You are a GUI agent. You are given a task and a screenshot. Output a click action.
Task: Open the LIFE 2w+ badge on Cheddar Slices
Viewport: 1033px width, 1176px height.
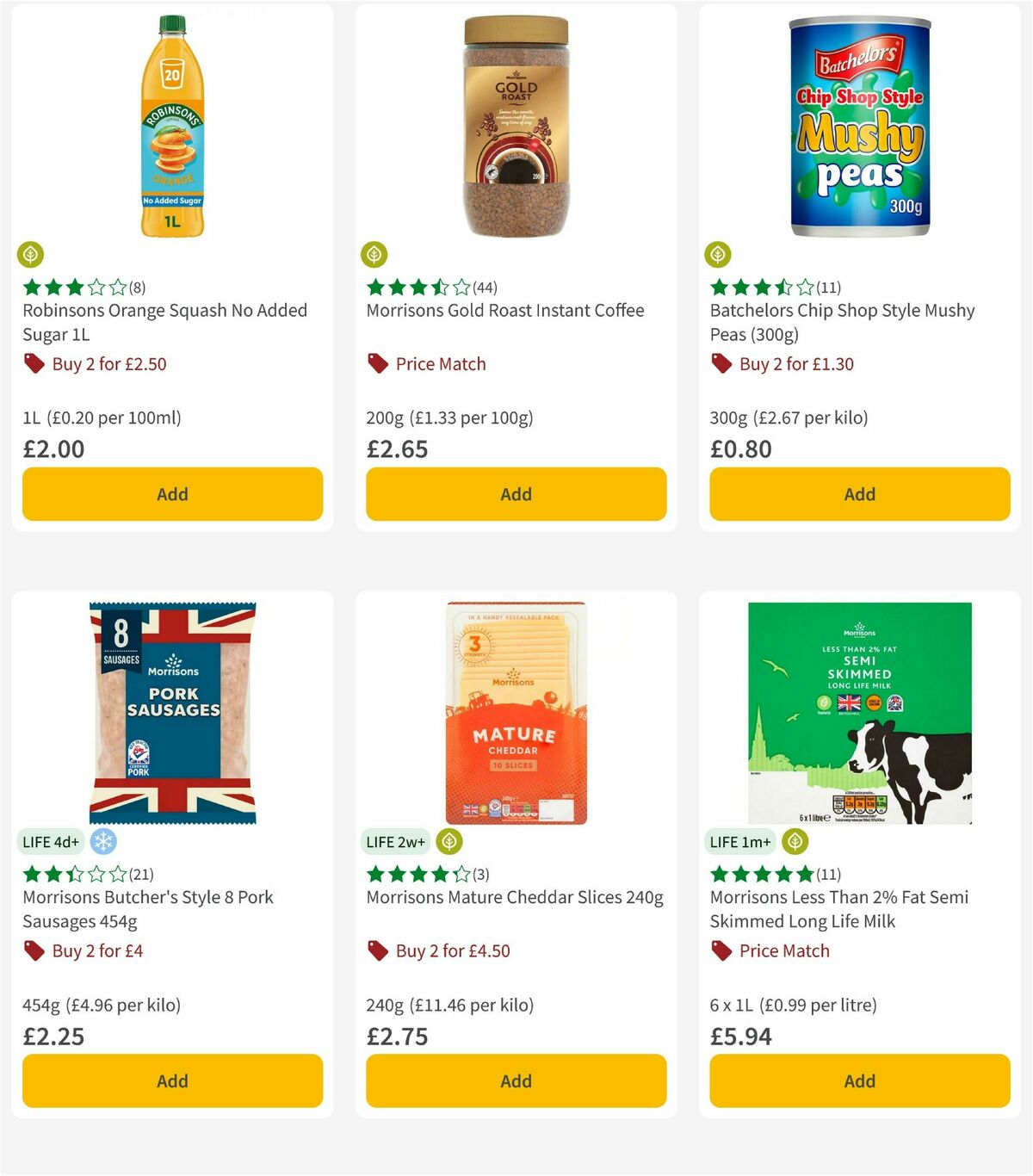point(395,841)
